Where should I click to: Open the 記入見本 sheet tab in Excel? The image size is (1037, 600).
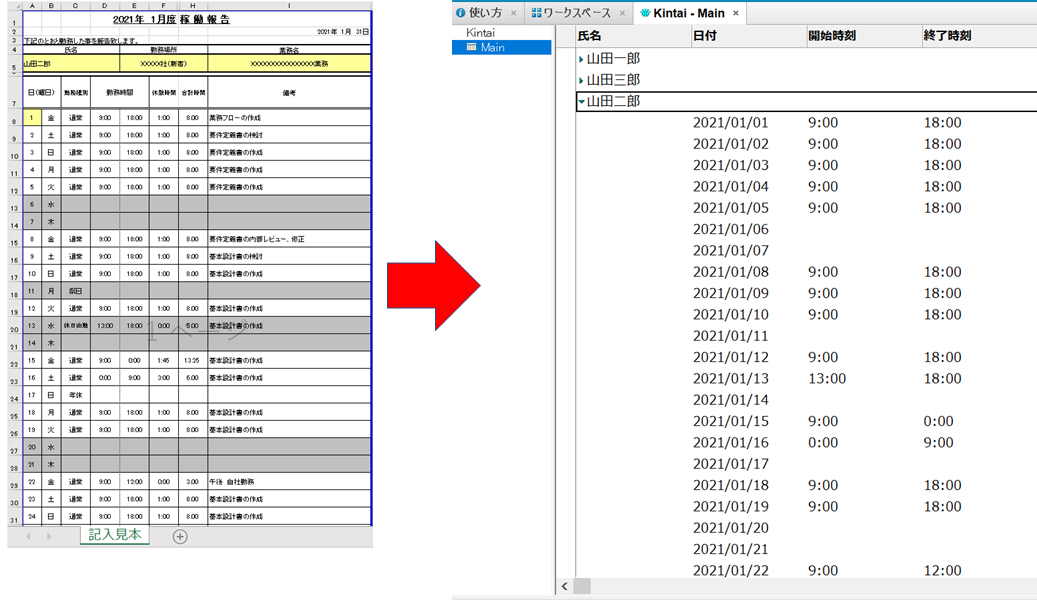(114, 535)
